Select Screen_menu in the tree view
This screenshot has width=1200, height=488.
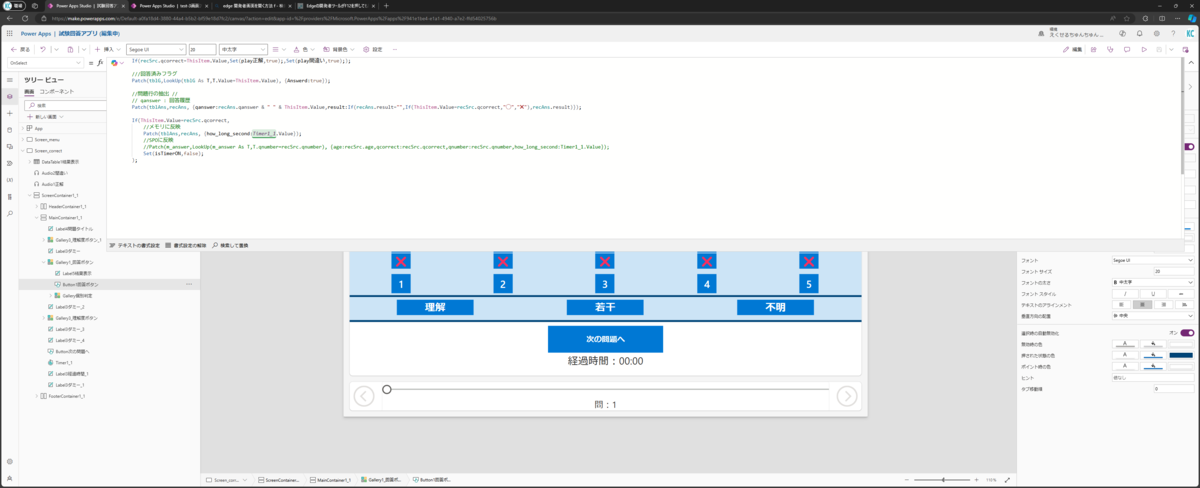pyautogui.click(x=47, y=139)
